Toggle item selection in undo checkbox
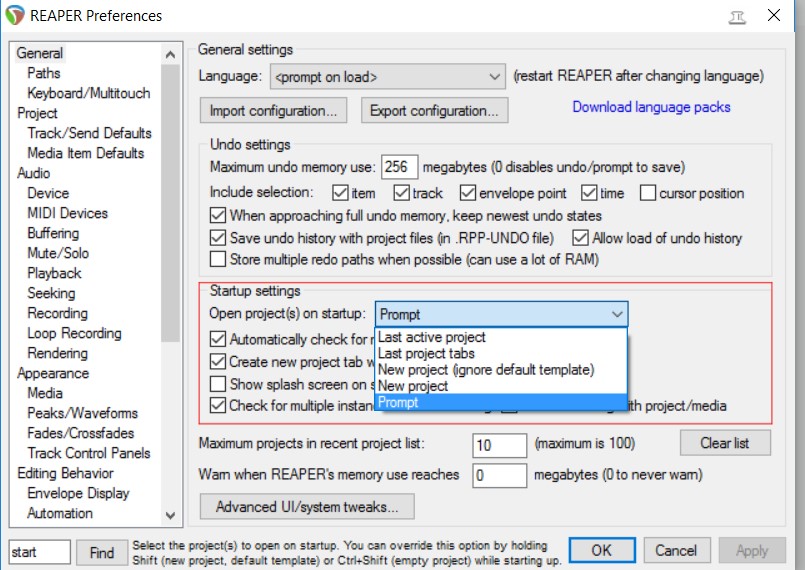Viewport: 805px width, 570px height. [340, 193]
